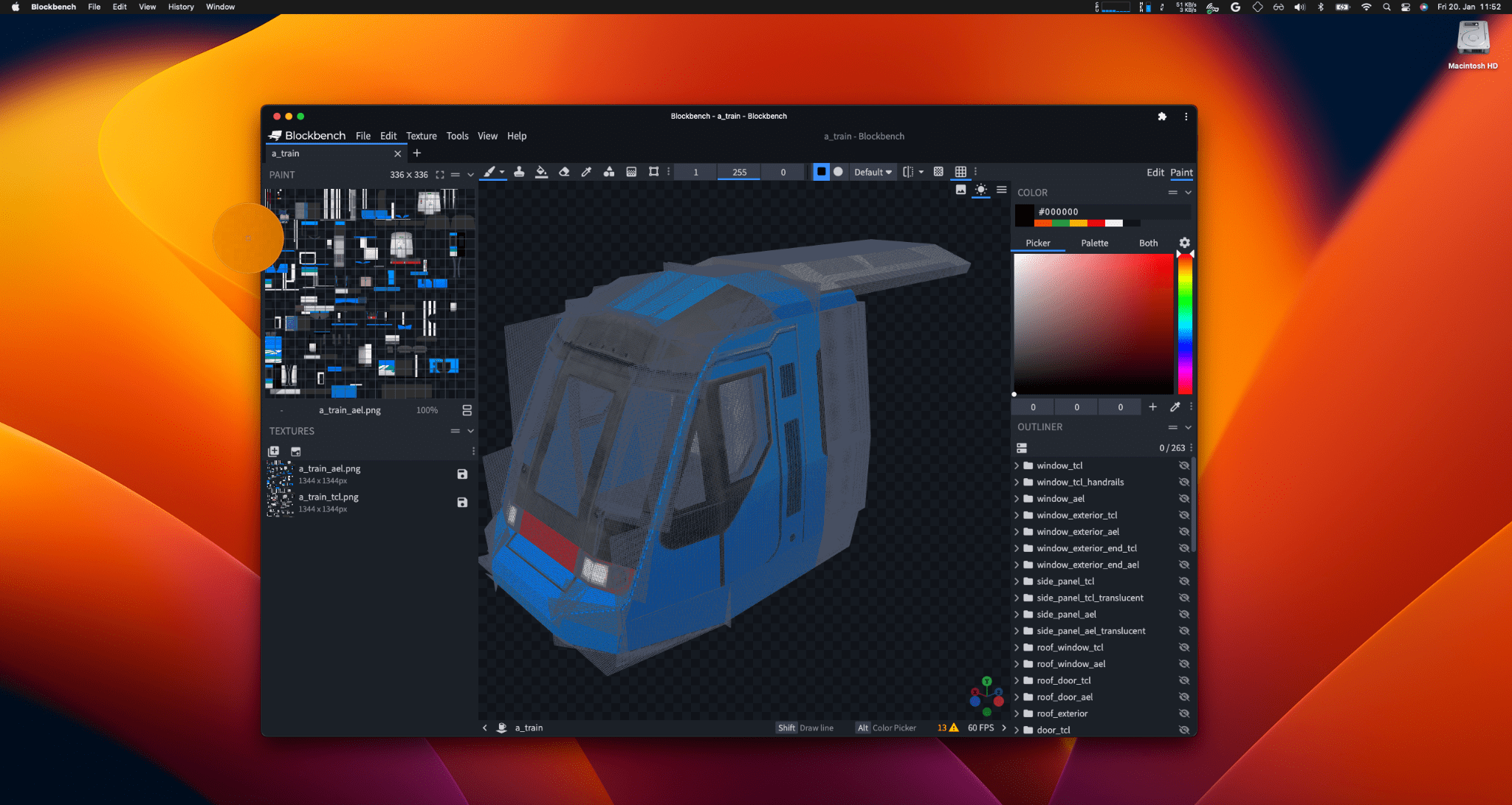Select the Eyedropper color picker tool
The height and width of the screenshot is (805, 1512).
[588, 171]
